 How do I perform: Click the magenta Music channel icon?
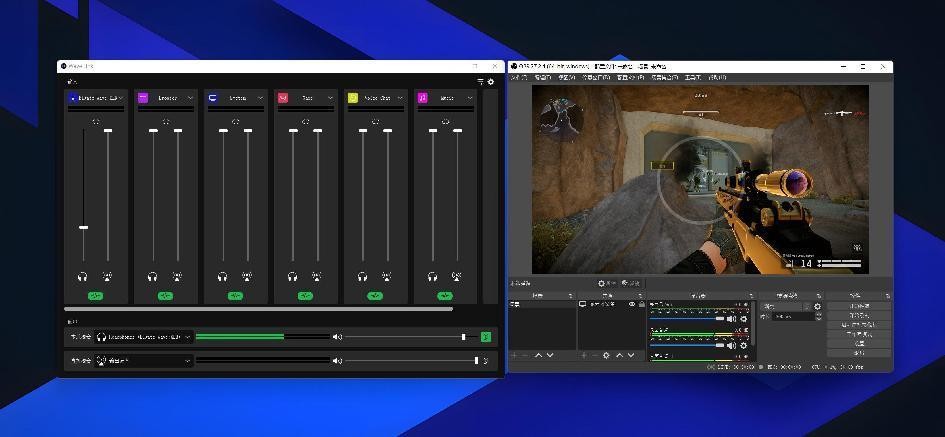423,98
